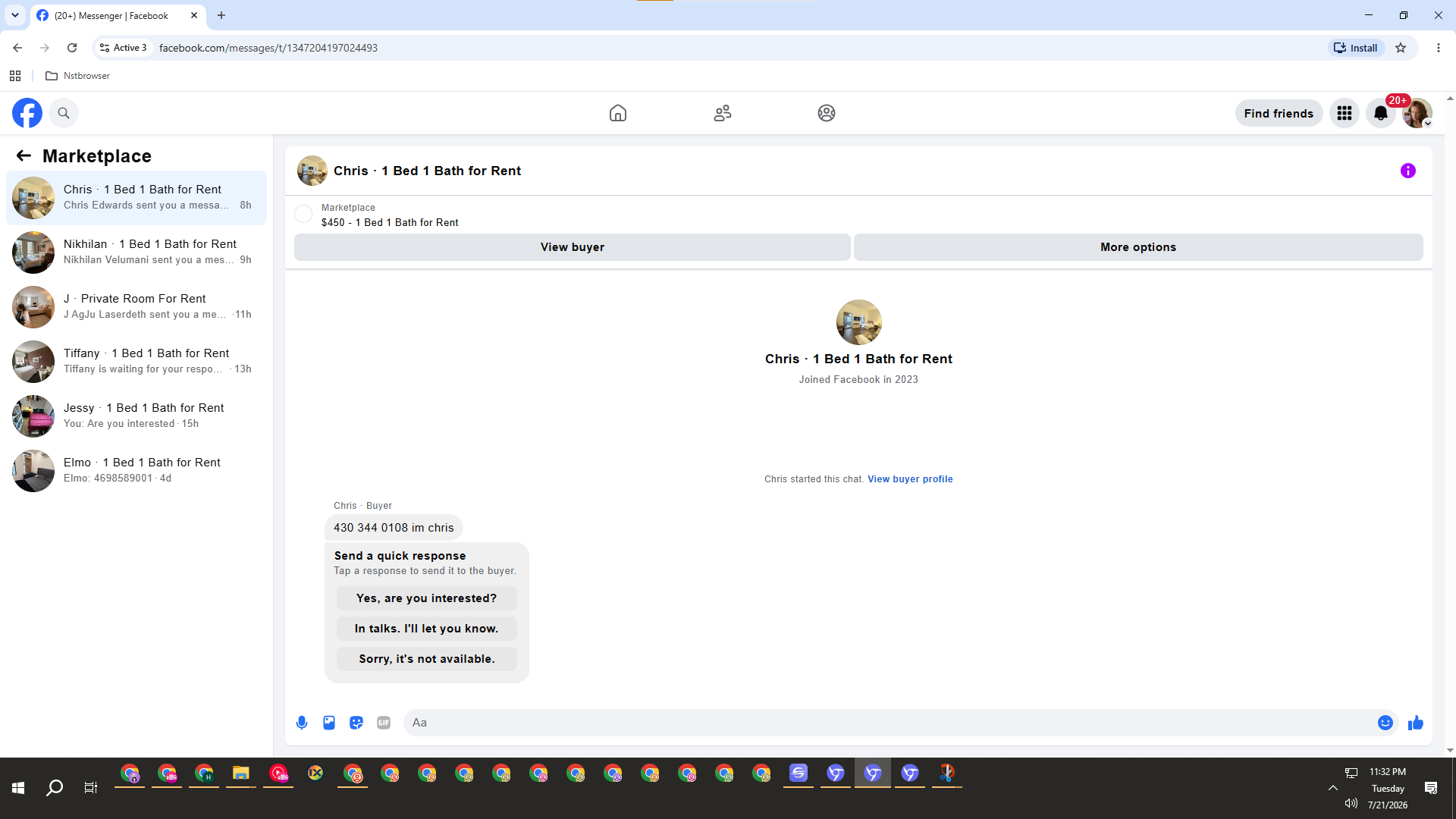
Task: Go to Facebook Home feed icon
Action: 618,113
